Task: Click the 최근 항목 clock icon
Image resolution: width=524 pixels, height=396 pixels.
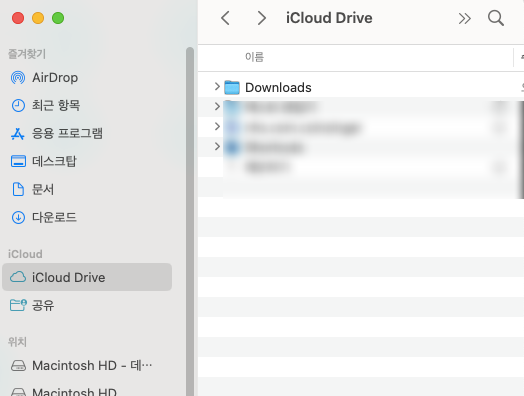Action: click(x=18, y=105)
